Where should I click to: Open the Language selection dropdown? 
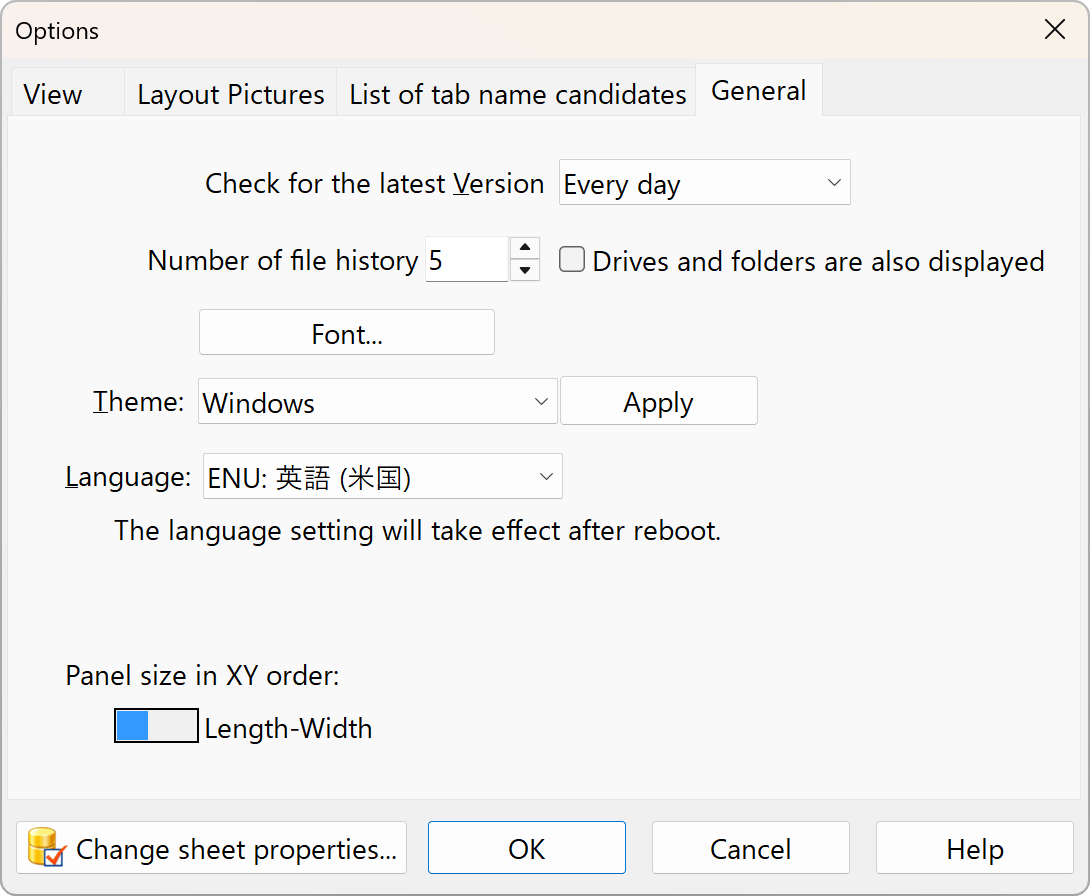pyautogui.click(x=382, y=477)
